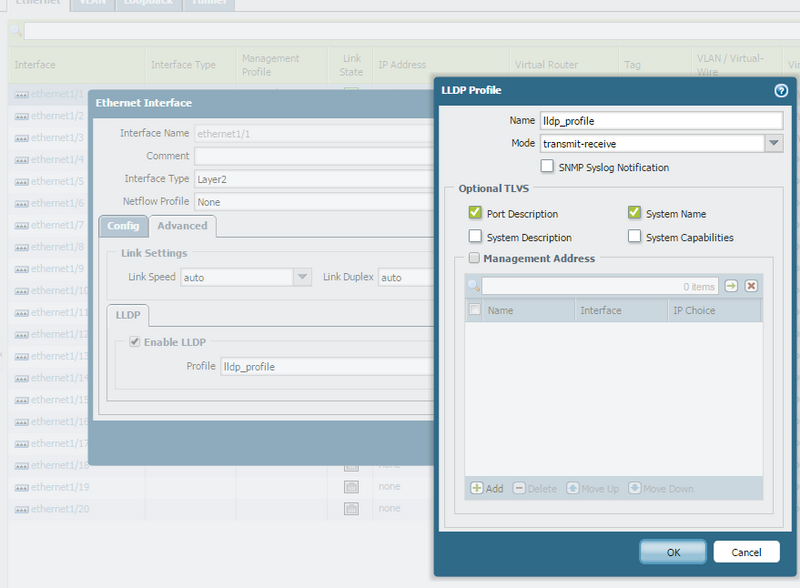This screenshot has height=588, width=800.
Task: Click the Move Up arrow icon
Action: click(x=573, y=488)
